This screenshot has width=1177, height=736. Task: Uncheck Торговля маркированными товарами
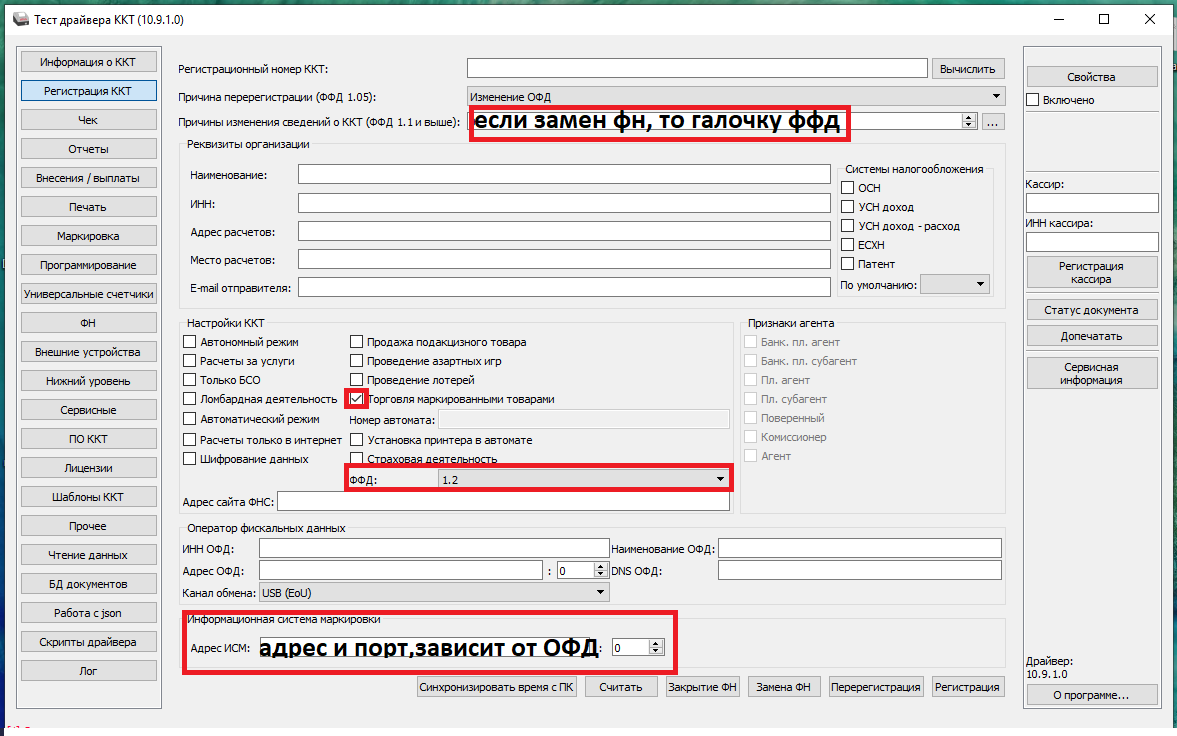point(357,398)
